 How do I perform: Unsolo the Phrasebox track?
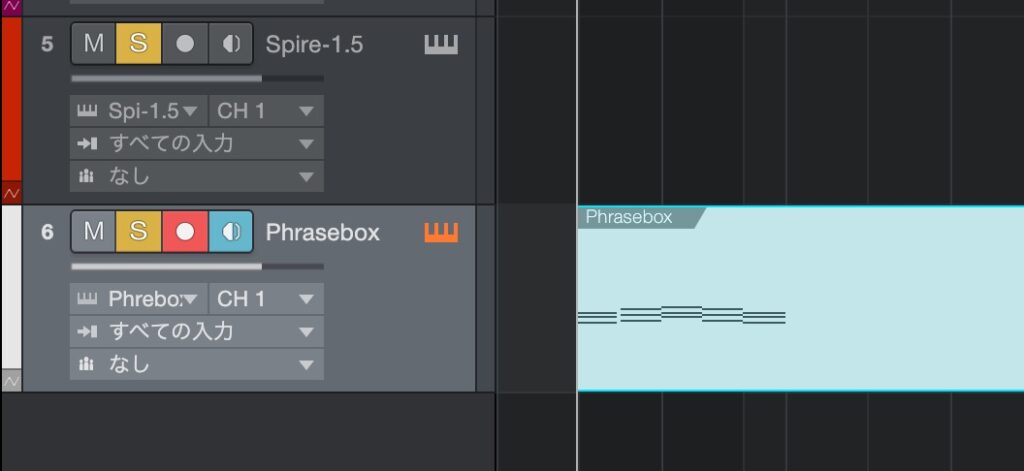click(x=139, y=232)
